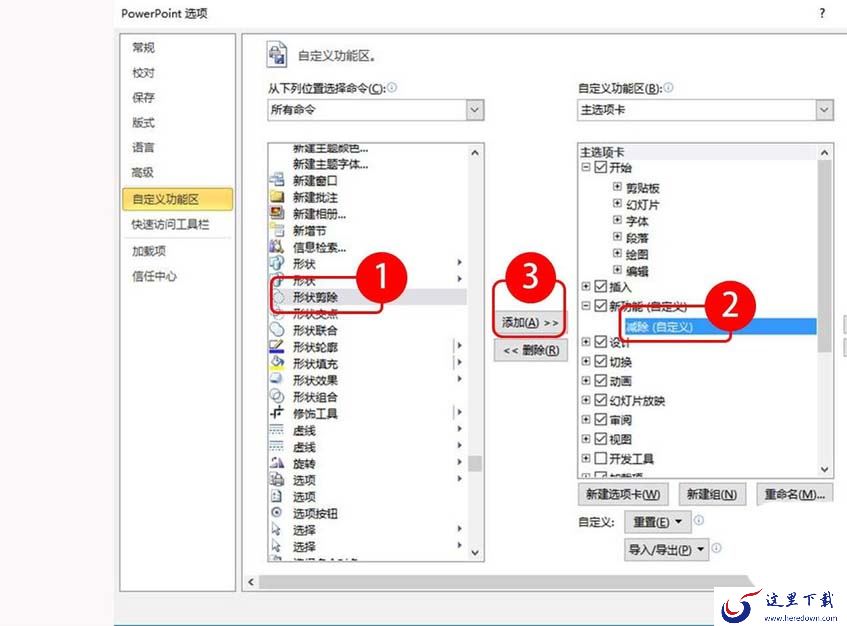Click info icon beside 从下列位置选择命令
847x626 pixels.
click(392, 87)
